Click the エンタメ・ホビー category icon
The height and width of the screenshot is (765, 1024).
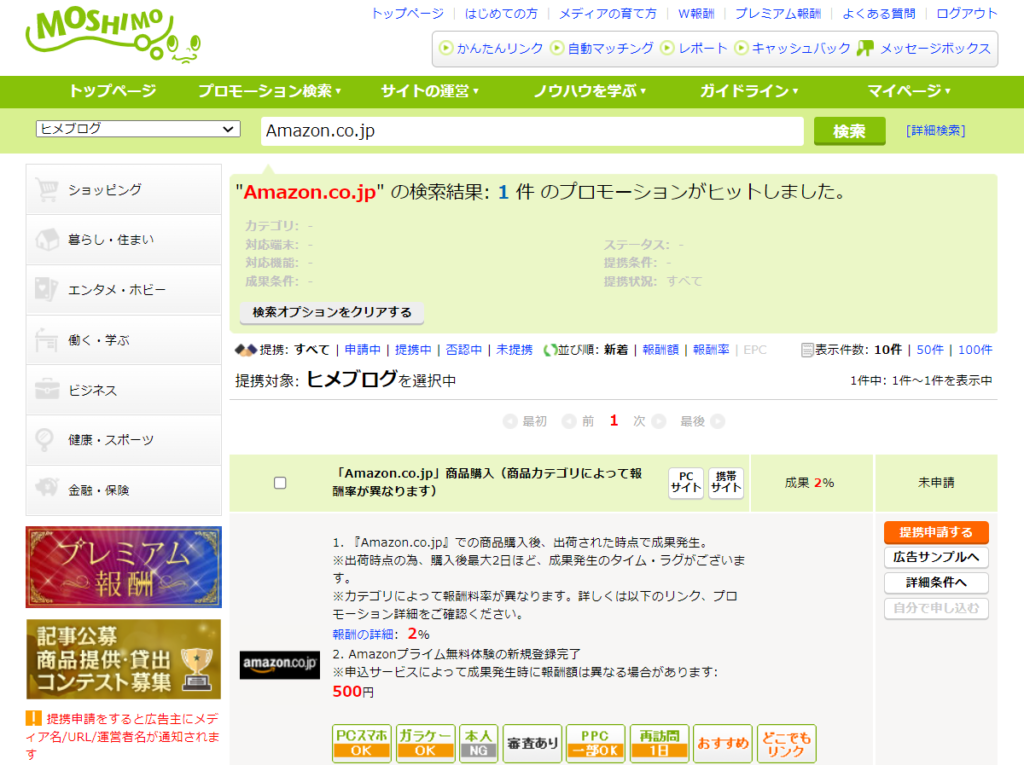click(x=47, y=289)
